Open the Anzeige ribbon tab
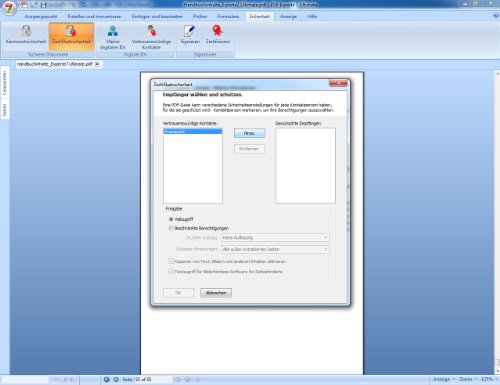 pos(288,16)
